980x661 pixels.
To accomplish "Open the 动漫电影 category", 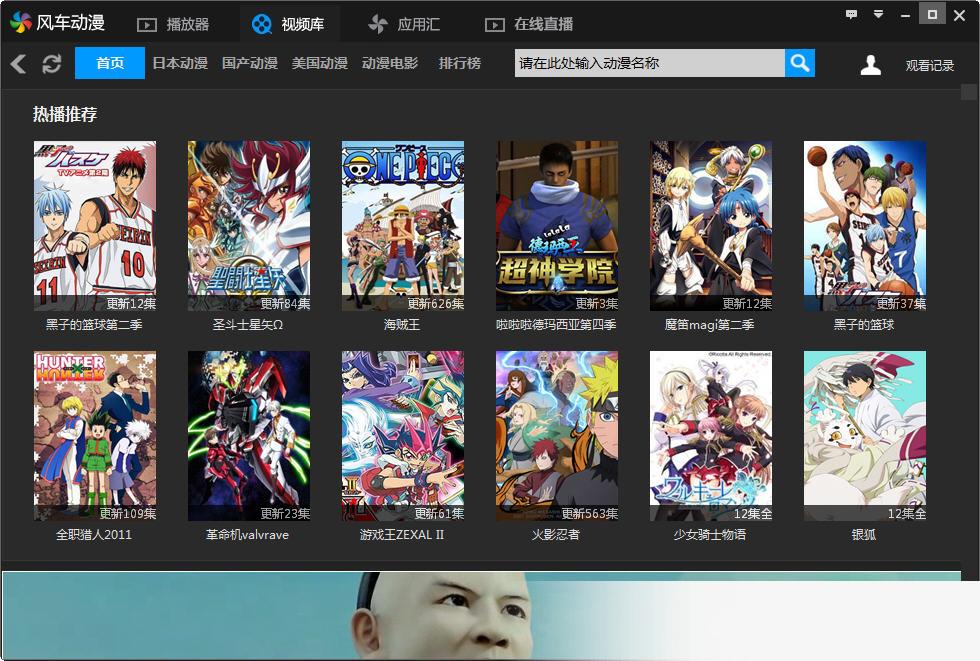I will pos(389,63).
